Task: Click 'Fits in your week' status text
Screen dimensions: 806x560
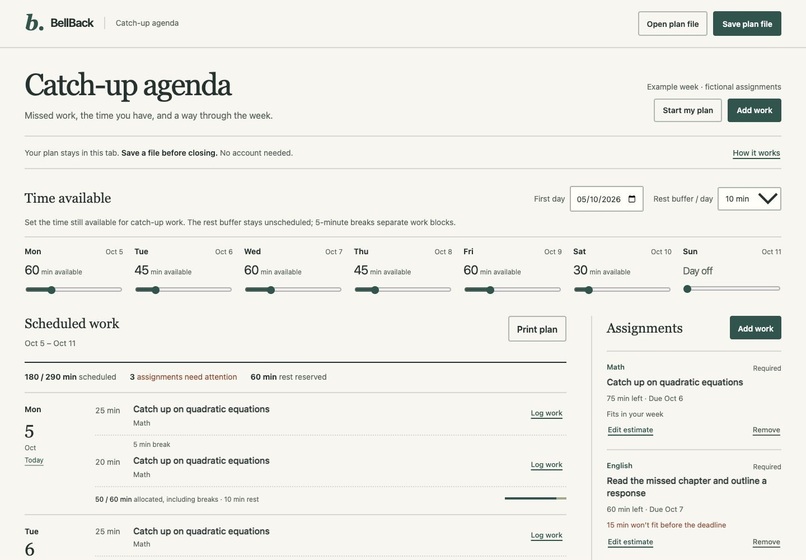Action: coord(635,414)
